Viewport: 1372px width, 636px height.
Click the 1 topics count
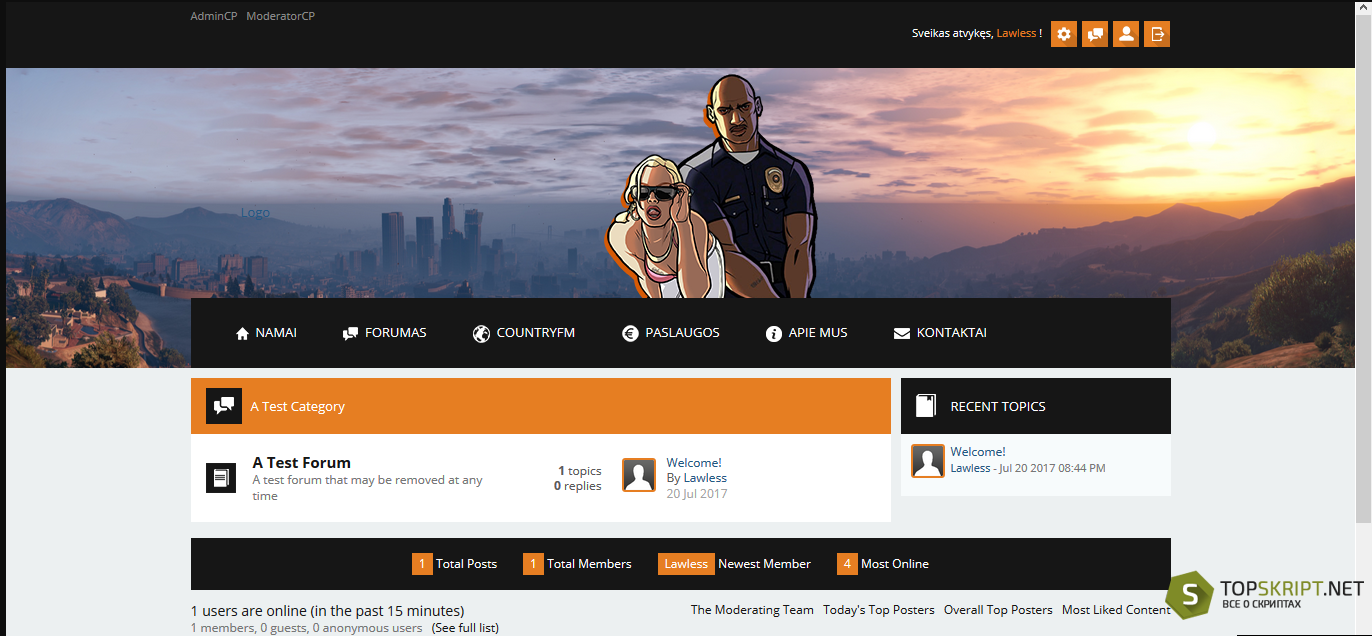pyautogui.click(x=580, y=471)
